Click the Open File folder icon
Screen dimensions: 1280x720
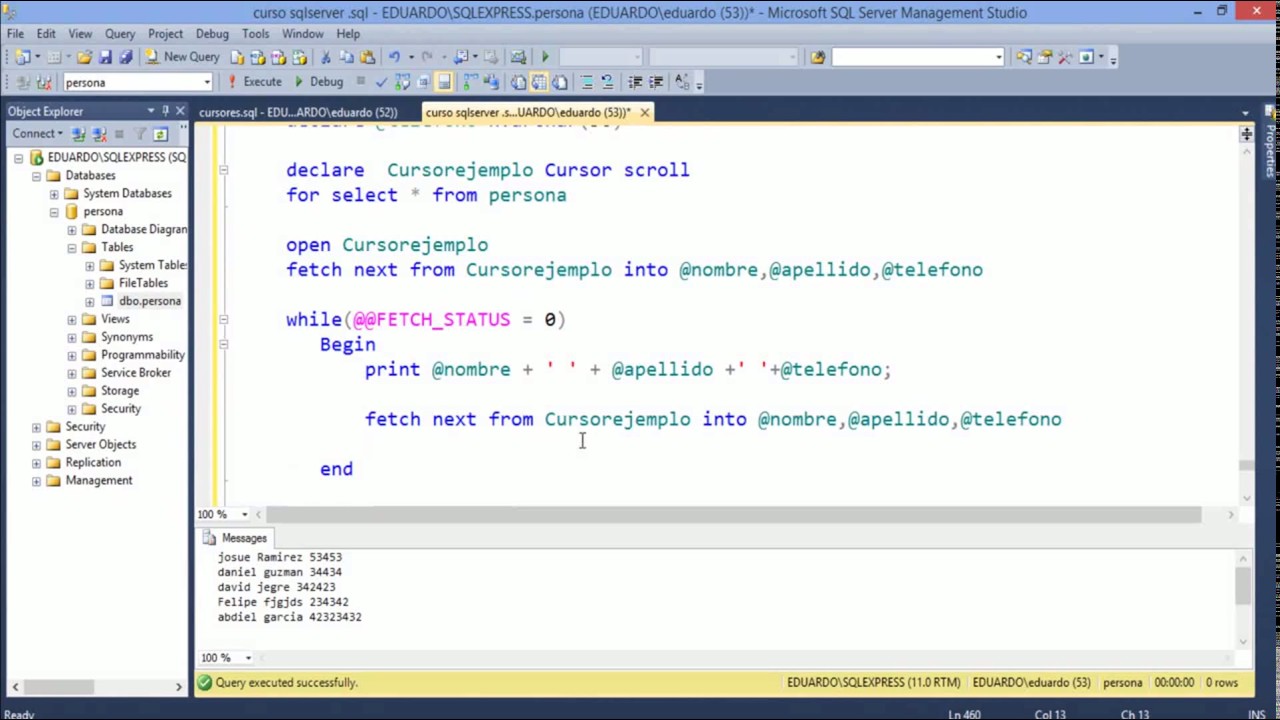84,57
